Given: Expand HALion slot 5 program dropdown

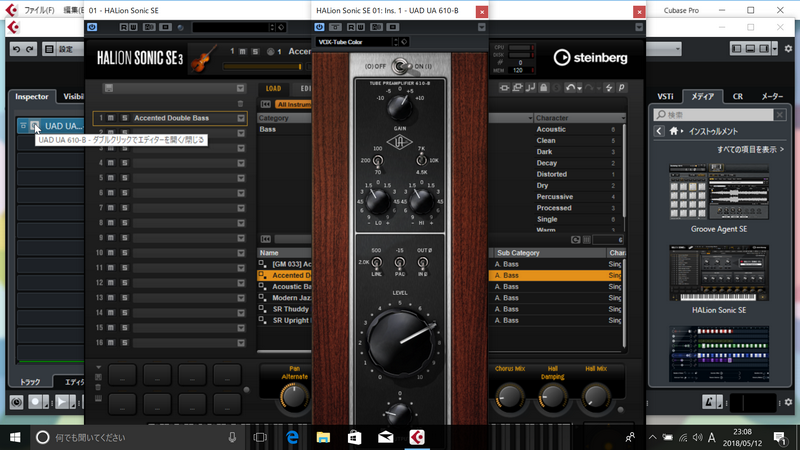Looking at the screenshot, I should pos(241,178).
